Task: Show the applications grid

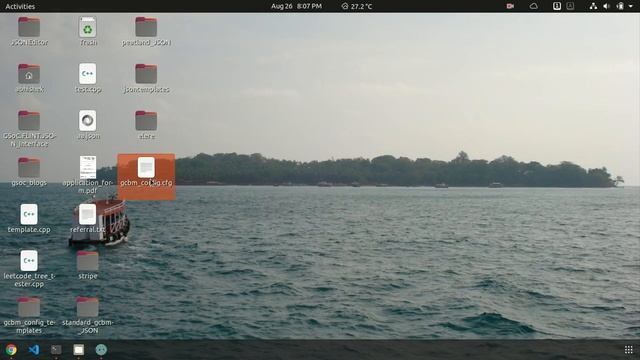Action: 629,350
